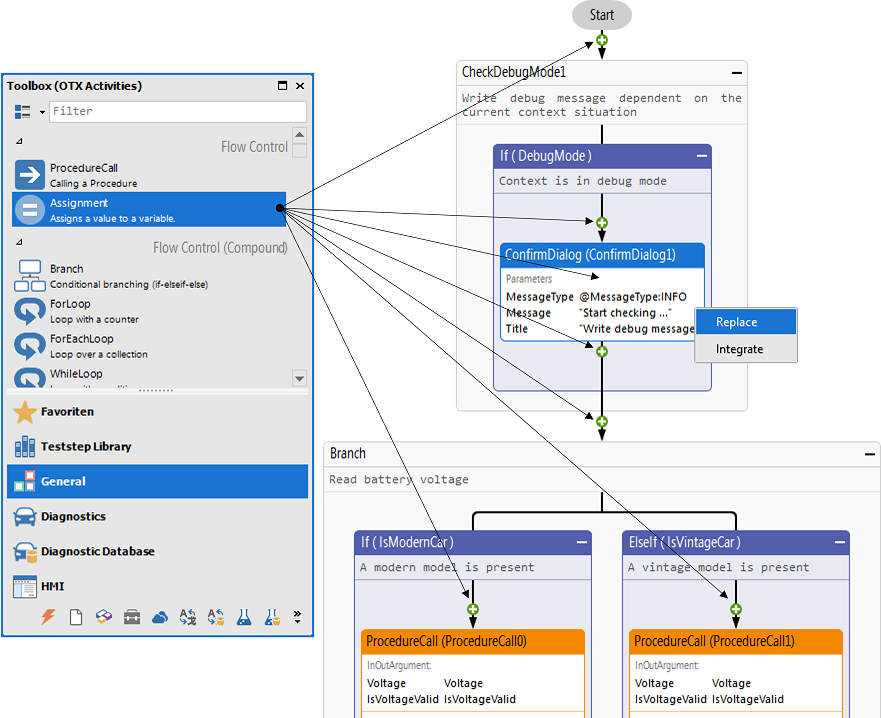Select the WhileLoop activity icon

[x=30, y=376]
